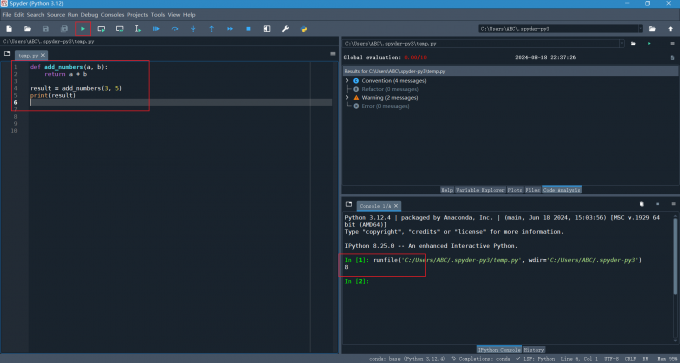Click the console interrupt kernel icon
680x363 pixels.
pos(657,204)
